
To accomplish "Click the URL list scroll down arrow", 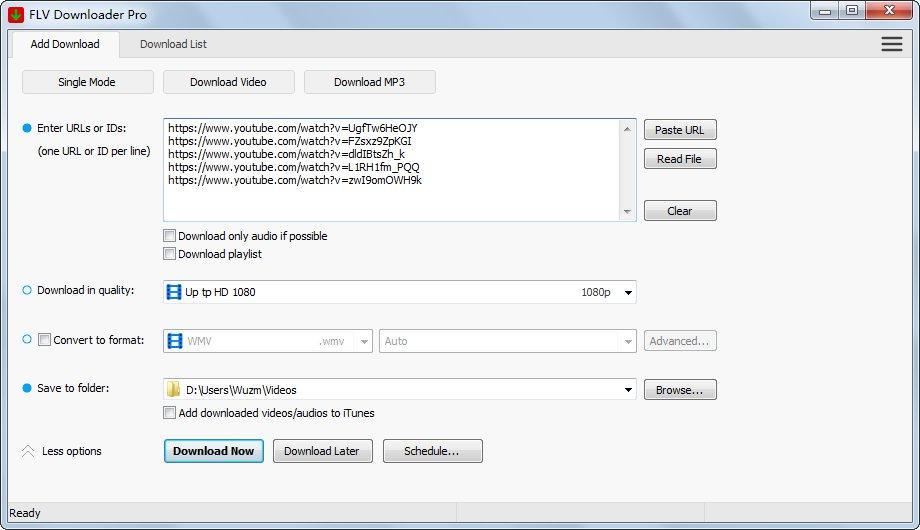I will [x=627, y=212].
